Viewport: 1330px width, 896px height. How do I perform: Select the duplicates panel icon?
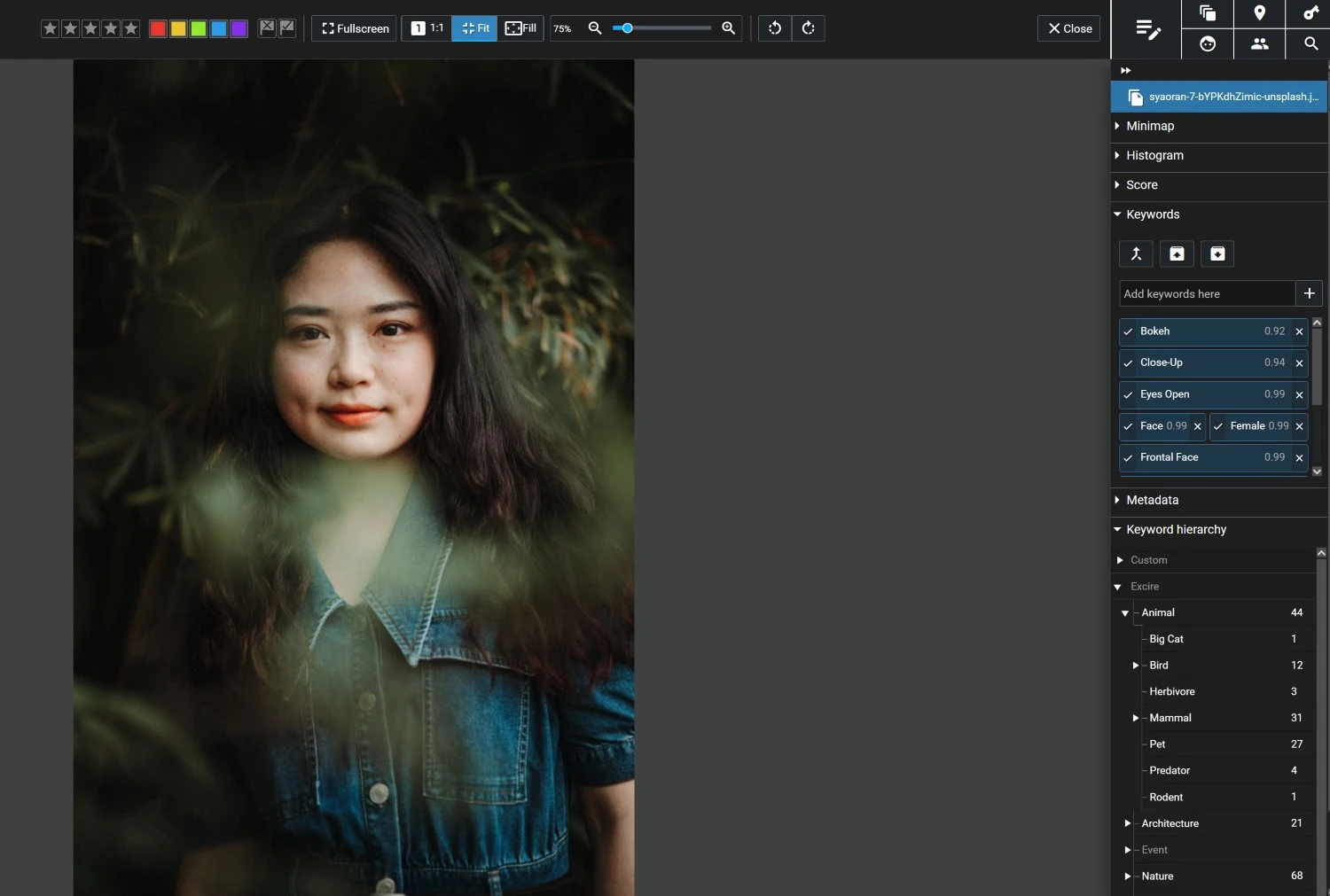coord(1207,14)
